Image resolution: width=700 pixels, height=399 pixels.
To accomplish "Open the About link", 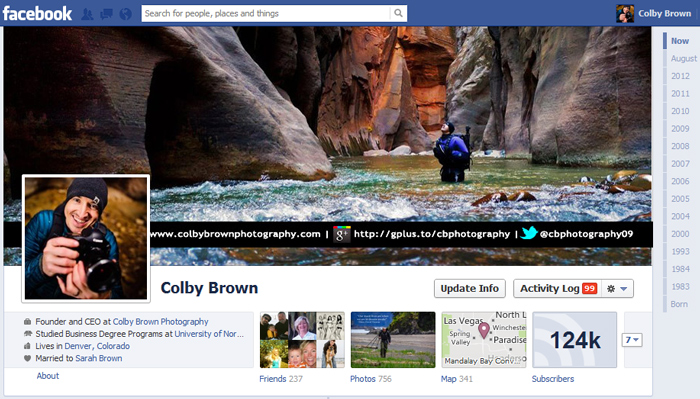I will 48,376.
